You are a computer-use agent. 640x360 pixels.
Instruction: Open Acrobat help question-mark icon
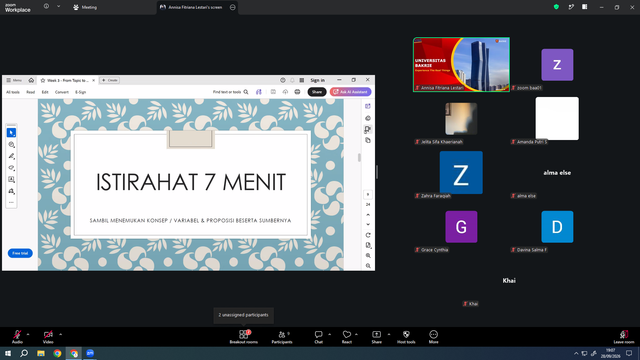(282, 80)
